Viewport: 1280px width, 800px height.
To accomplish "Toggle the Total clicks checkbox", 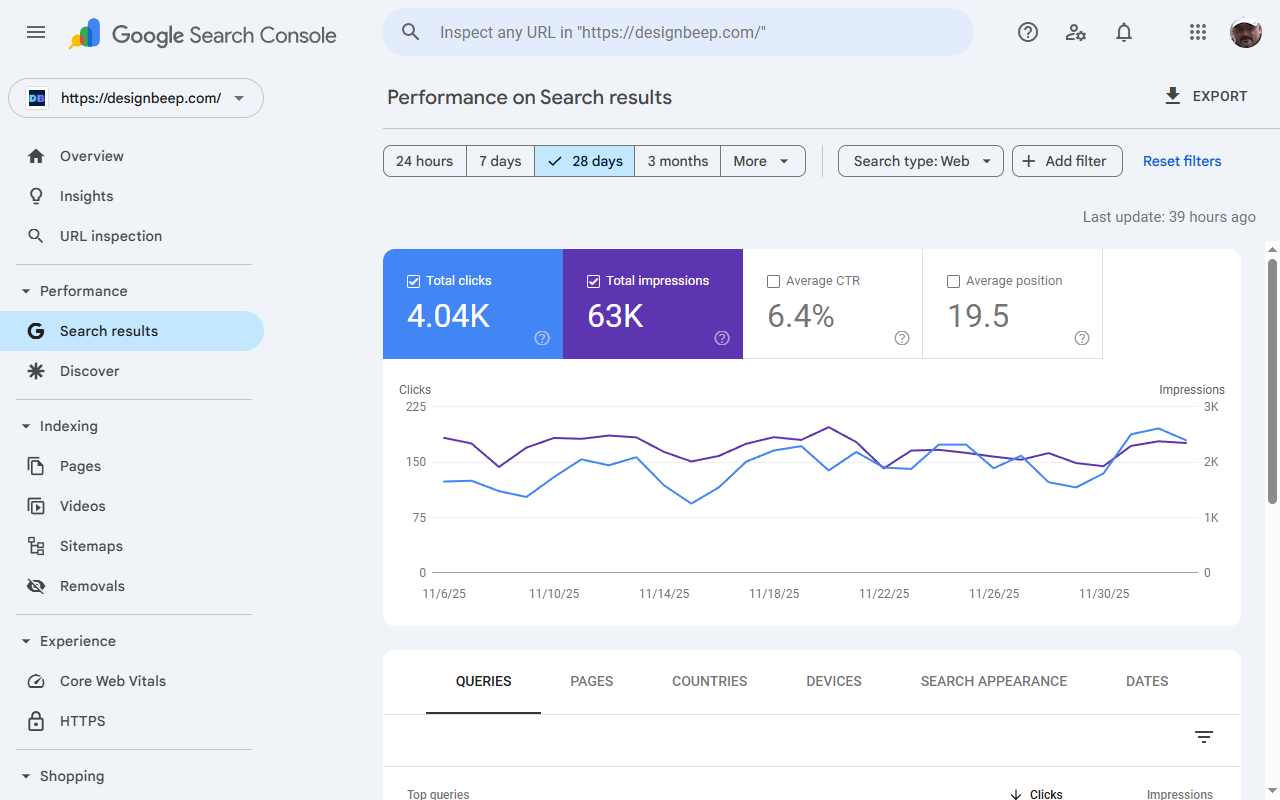I will [413, 281].
